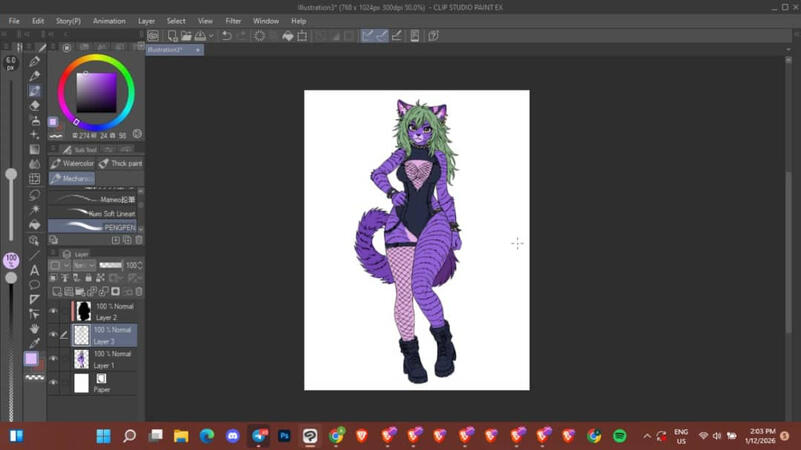Select the Thick paint sub tool group

(x=120, y=163)
